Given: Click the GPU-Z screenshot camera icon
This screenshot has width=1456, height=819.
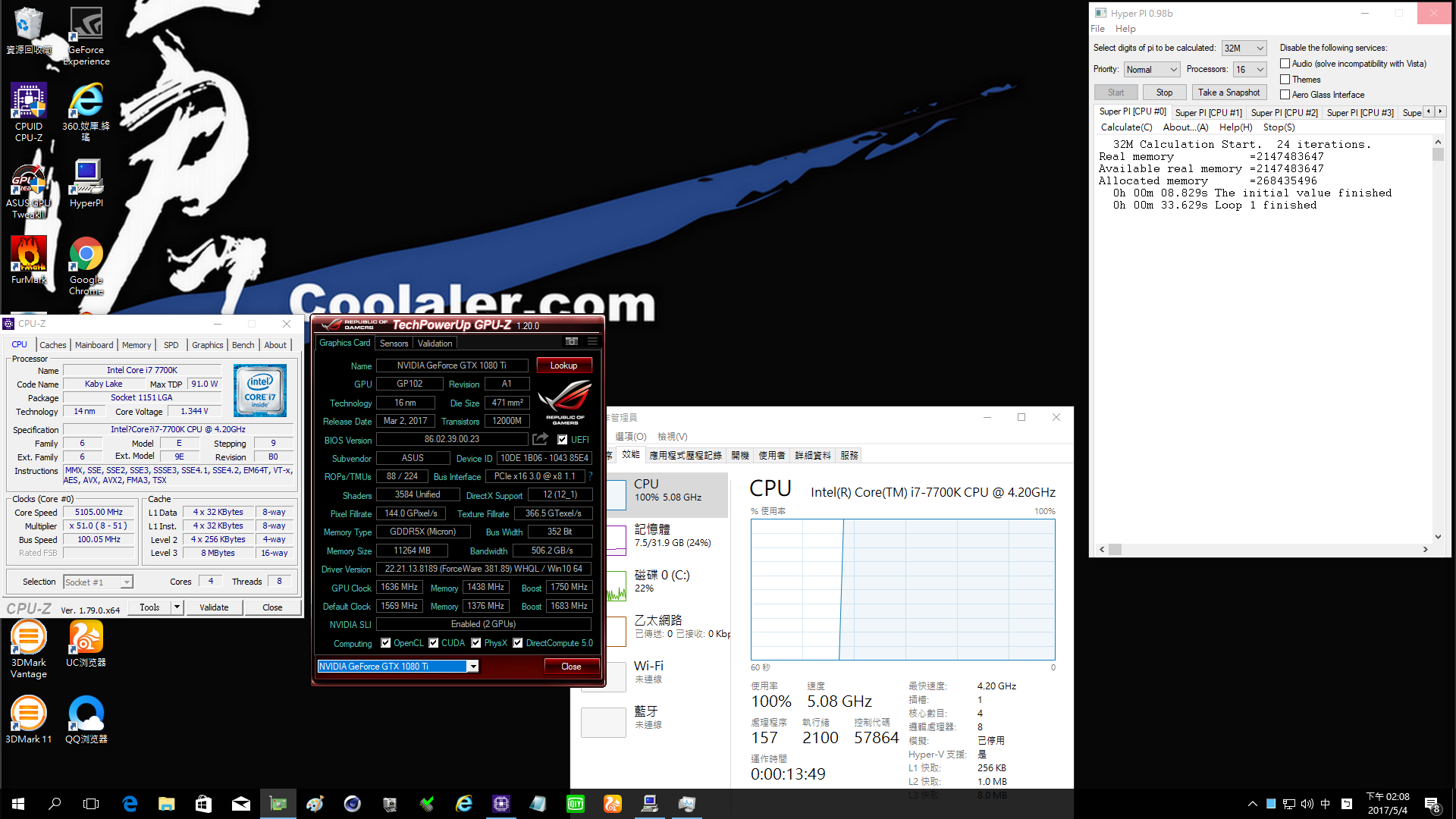Looking at the screenshot, I should pos(572,341).
